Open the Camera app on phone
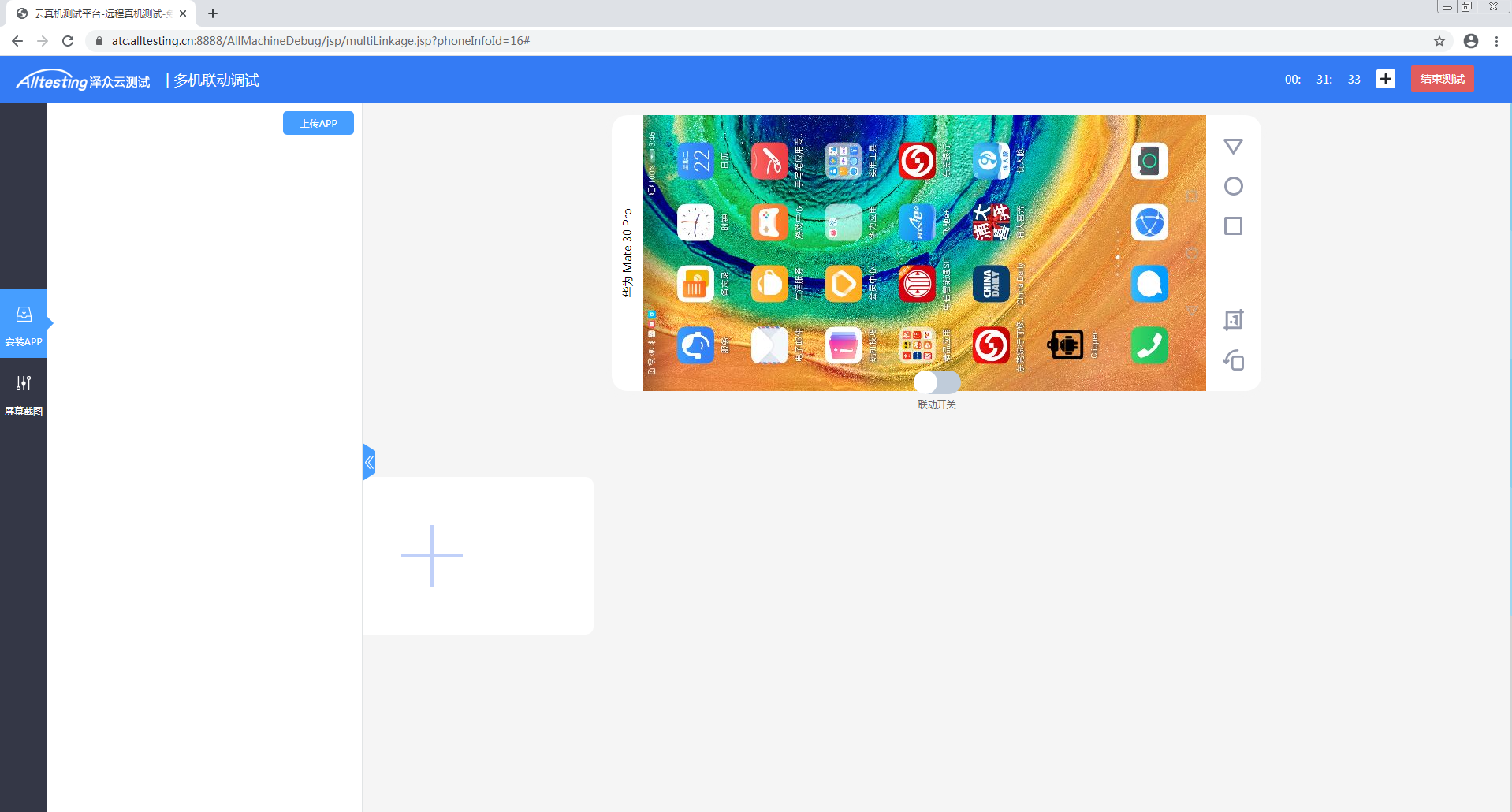Image resolution: width=1512 pixels, height=812 pixels. [x=1149, y=161]
